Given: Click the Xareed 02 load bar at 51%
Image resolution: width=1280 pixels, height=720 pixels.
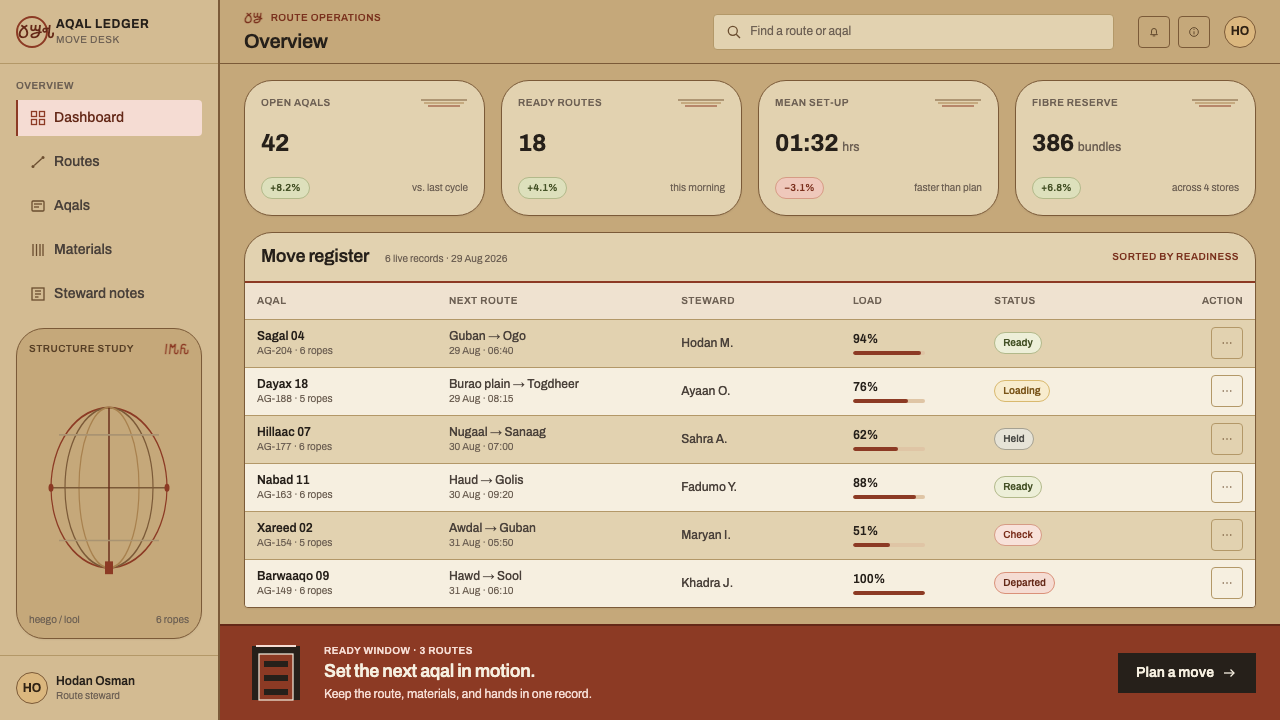Looking at the screenshot, I should point(889,545).
